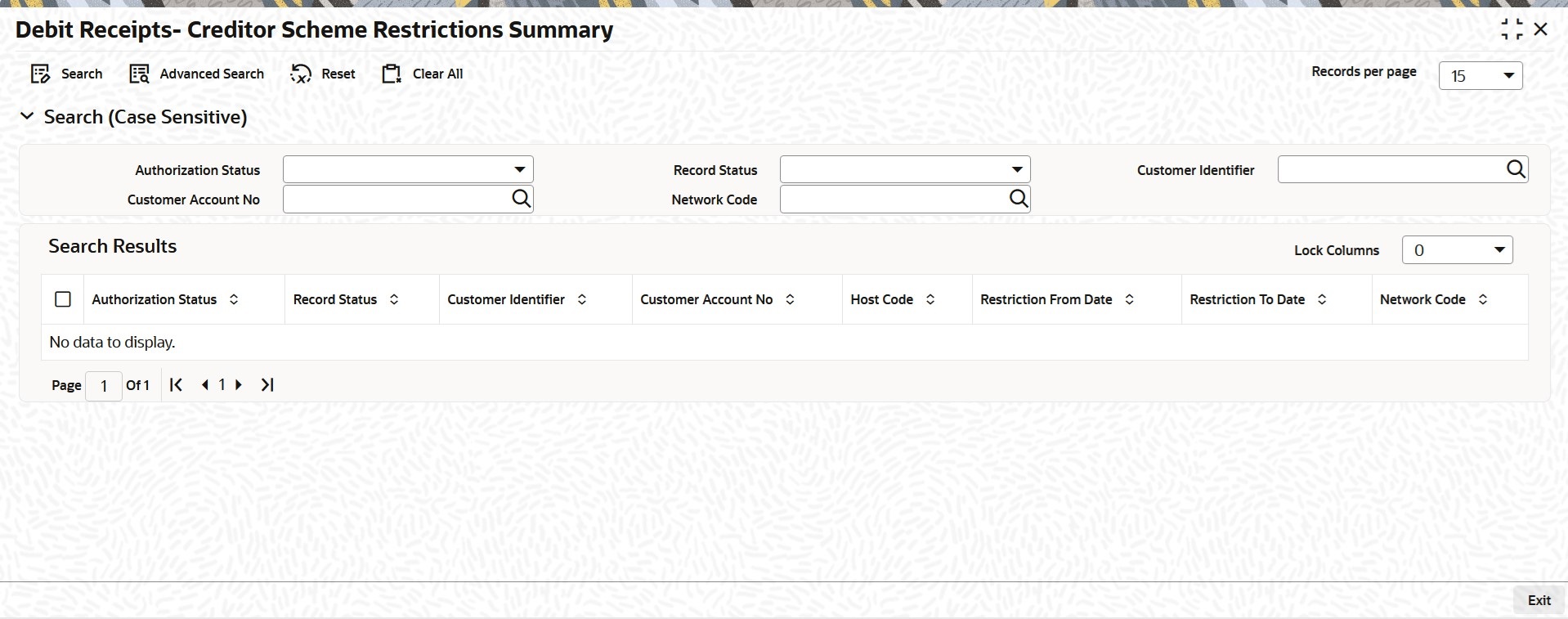Image resolution: width=1568 pixels, height=619 pixels.
Task: Go to first page of results
Action: click(176, 384)
